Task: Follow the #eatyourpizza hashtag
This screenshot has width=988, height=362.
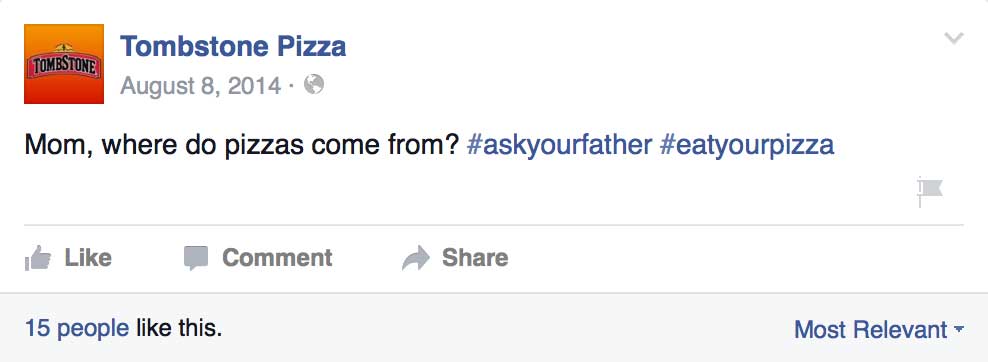Action: [x=747, y=145]
